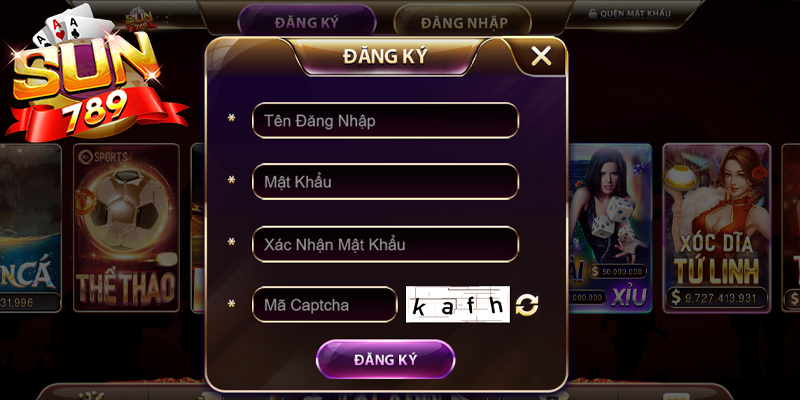The height and width of the screenshot is (400, 800).
Task: Open the Xóc Dĩa Tứ Linh game card
Action: coord(716,228)
